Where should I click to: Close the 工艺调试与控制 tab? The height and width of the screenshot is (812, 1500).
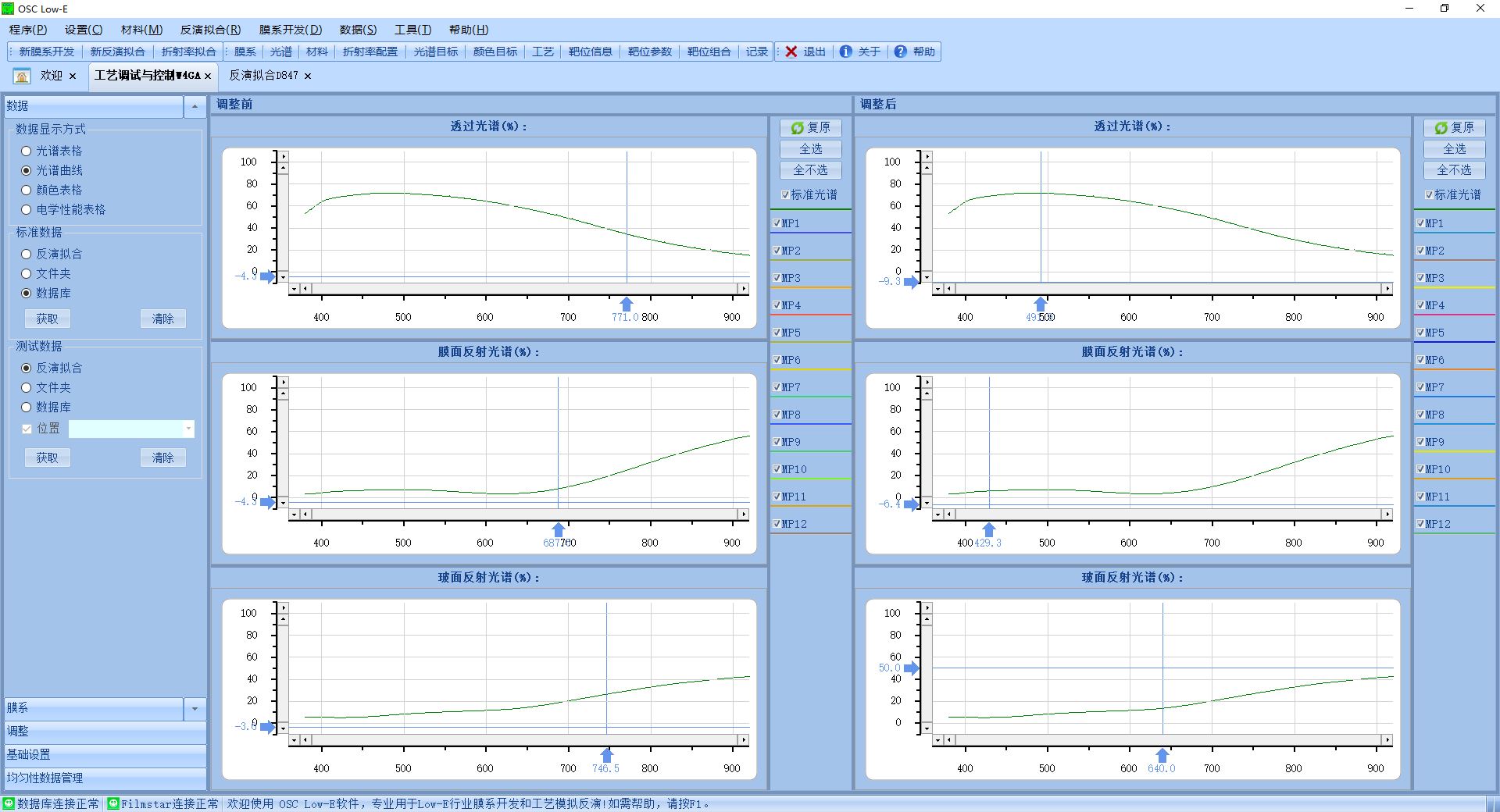(x=208, y=77)
